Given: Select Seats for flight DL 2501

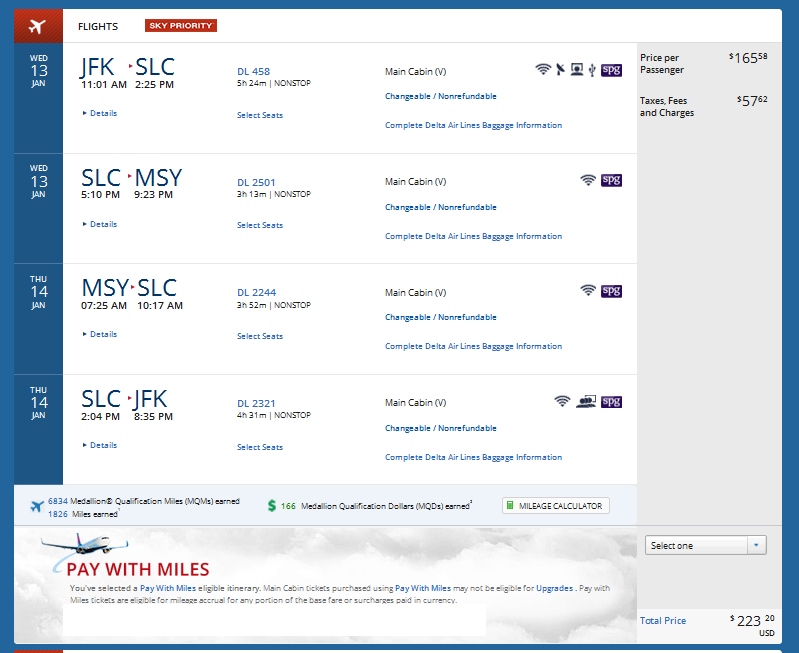Looking at the screenshot, I should (260, 225).
